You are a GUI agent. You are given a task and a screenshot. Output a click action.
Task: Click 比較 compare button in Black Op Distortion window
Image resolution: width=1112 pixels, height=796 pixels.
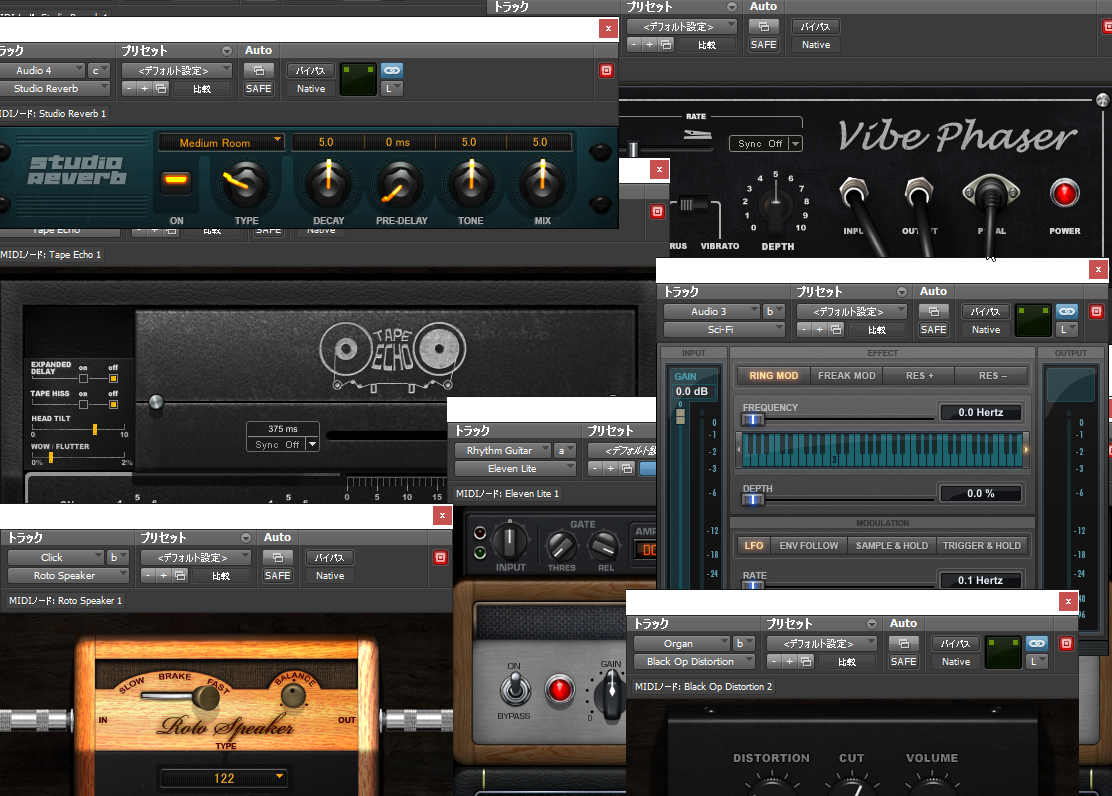847,661
